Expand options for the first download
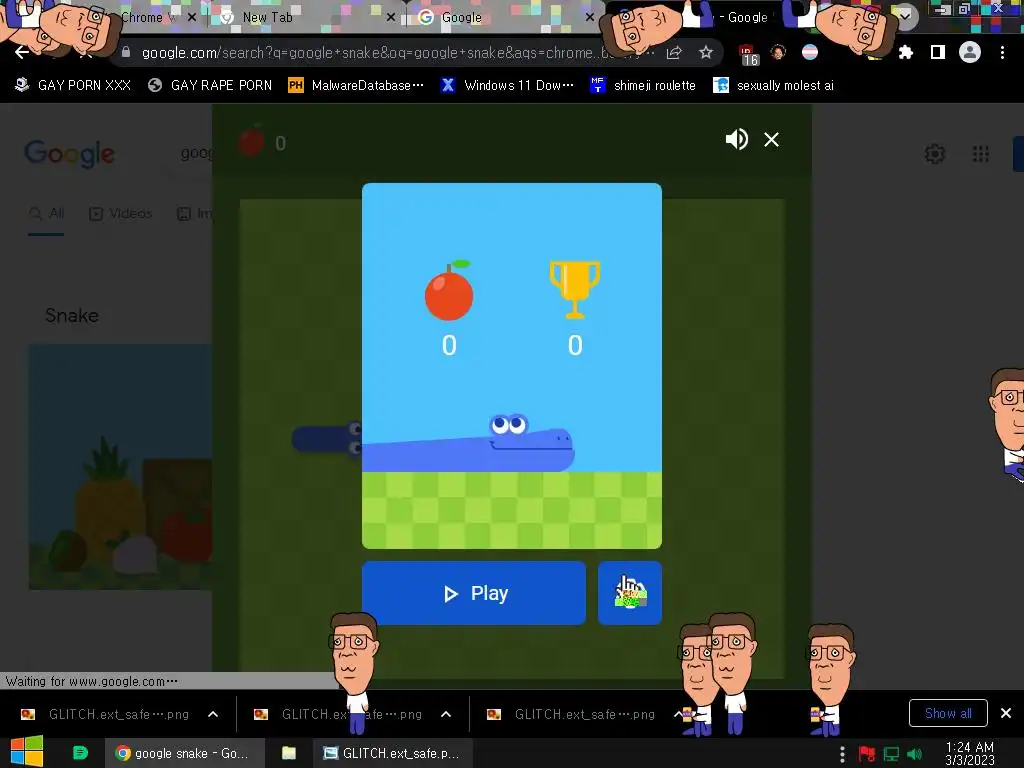1024x768 pixels. point(213,714)
